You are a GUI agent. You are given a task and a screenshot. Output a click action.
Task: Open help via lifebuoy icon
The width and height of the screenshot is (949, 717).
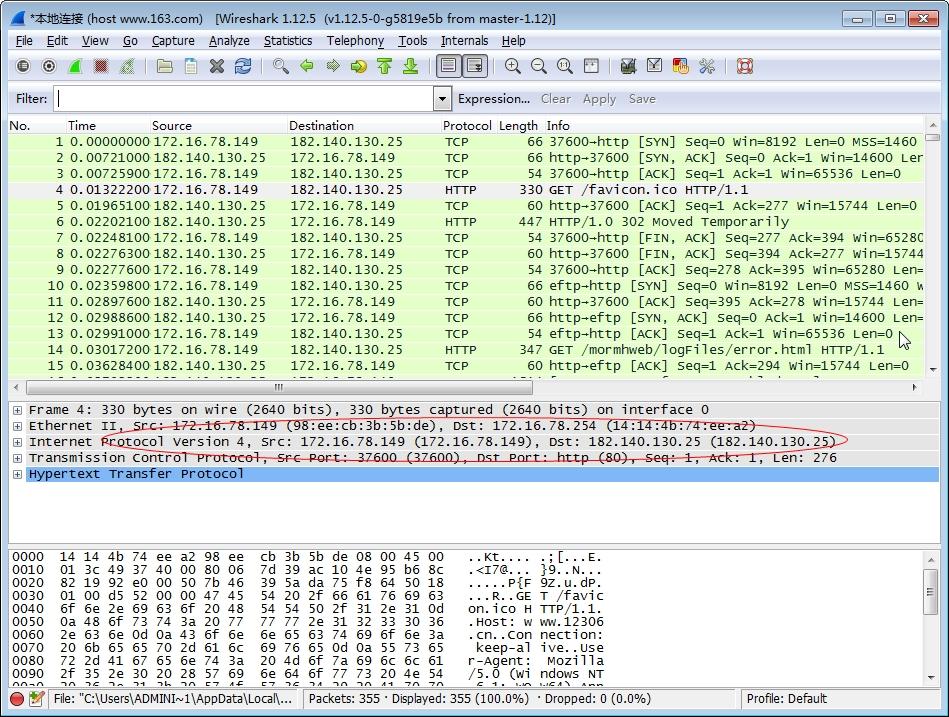[744, 66]
